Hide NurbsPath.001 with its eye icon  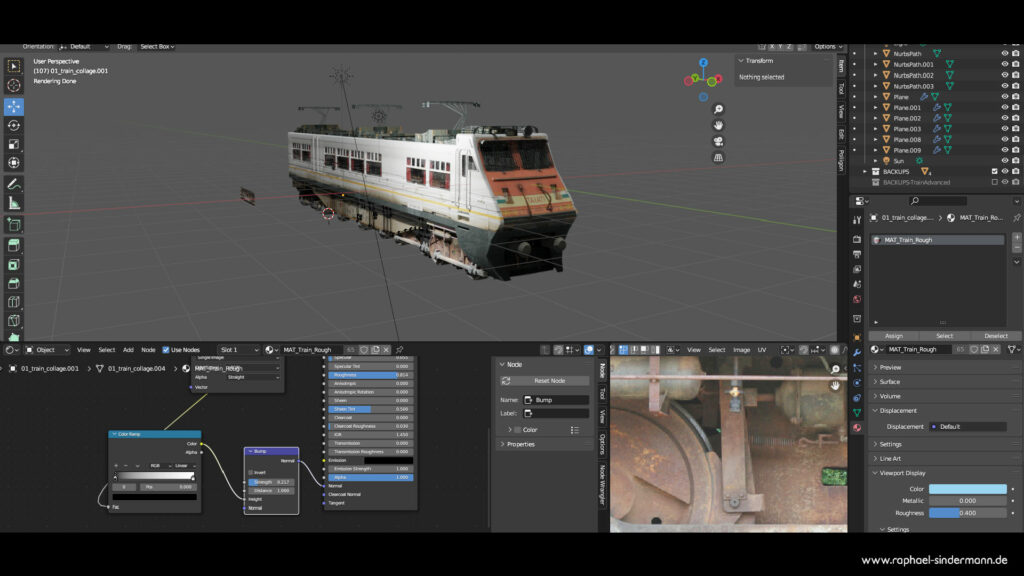click(1005, 65)
